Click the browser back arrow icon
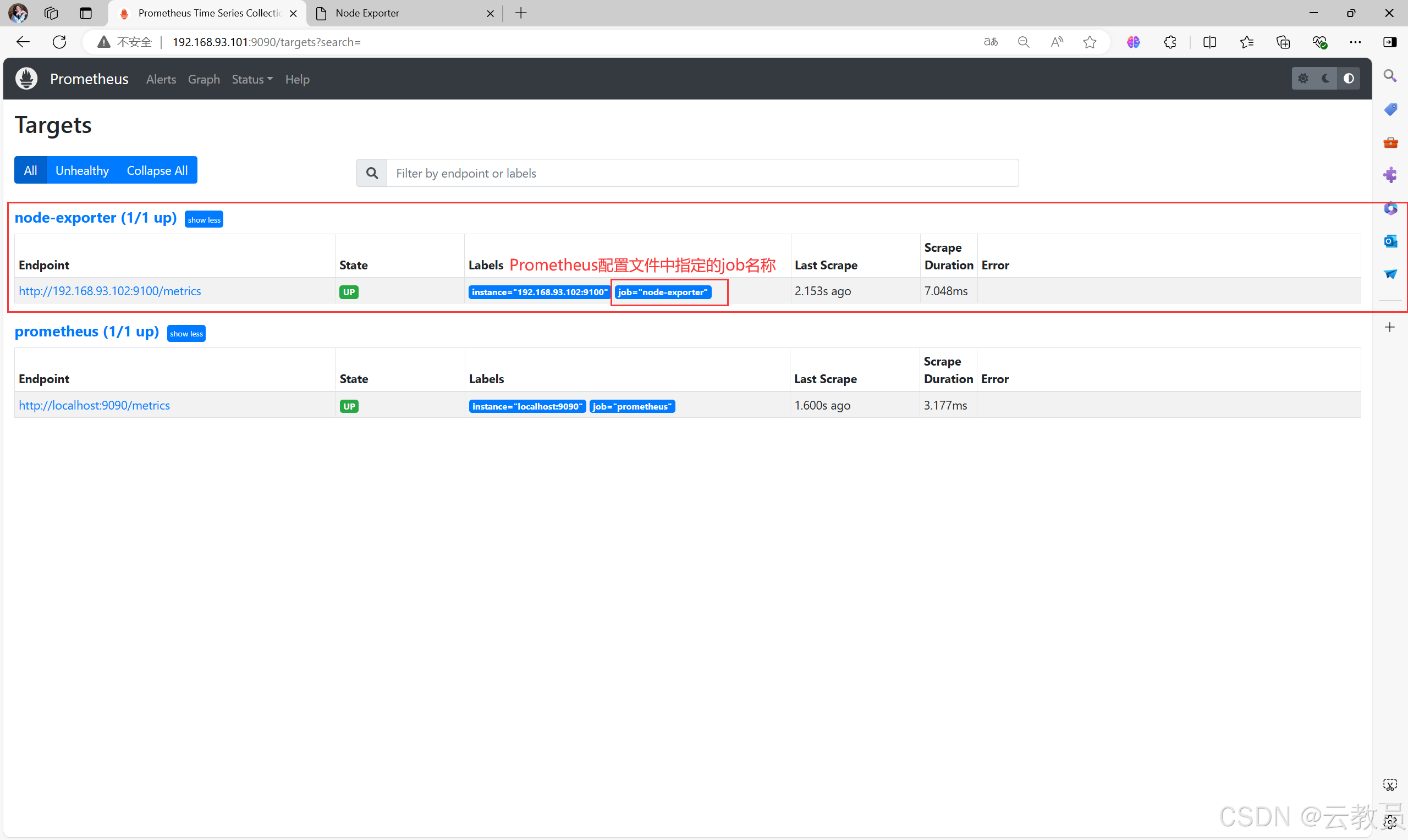The image size is (1408, 840). click(x=23, y=42)
